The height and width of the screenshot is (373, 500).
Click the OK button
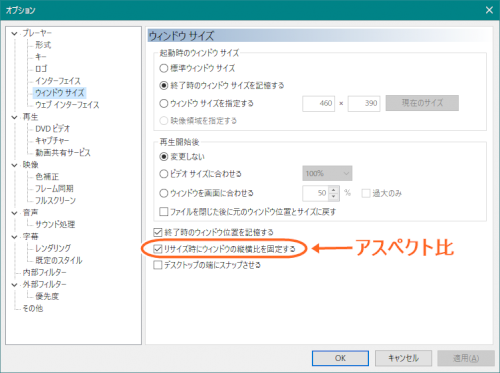[340, 358]
